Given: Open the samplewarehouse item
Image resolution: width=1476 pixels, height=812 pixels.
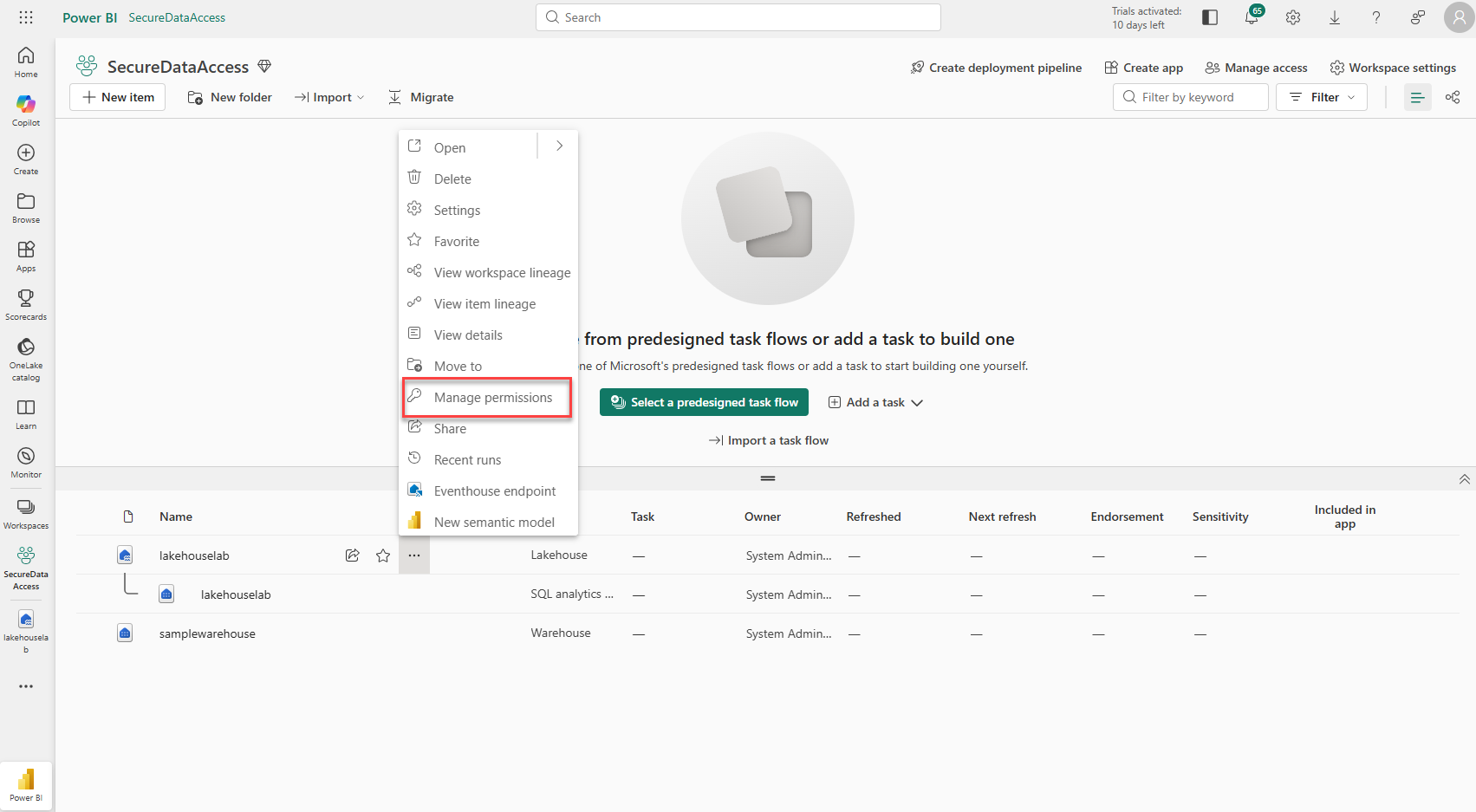Looking at the screenshot, I should (207, 633).
